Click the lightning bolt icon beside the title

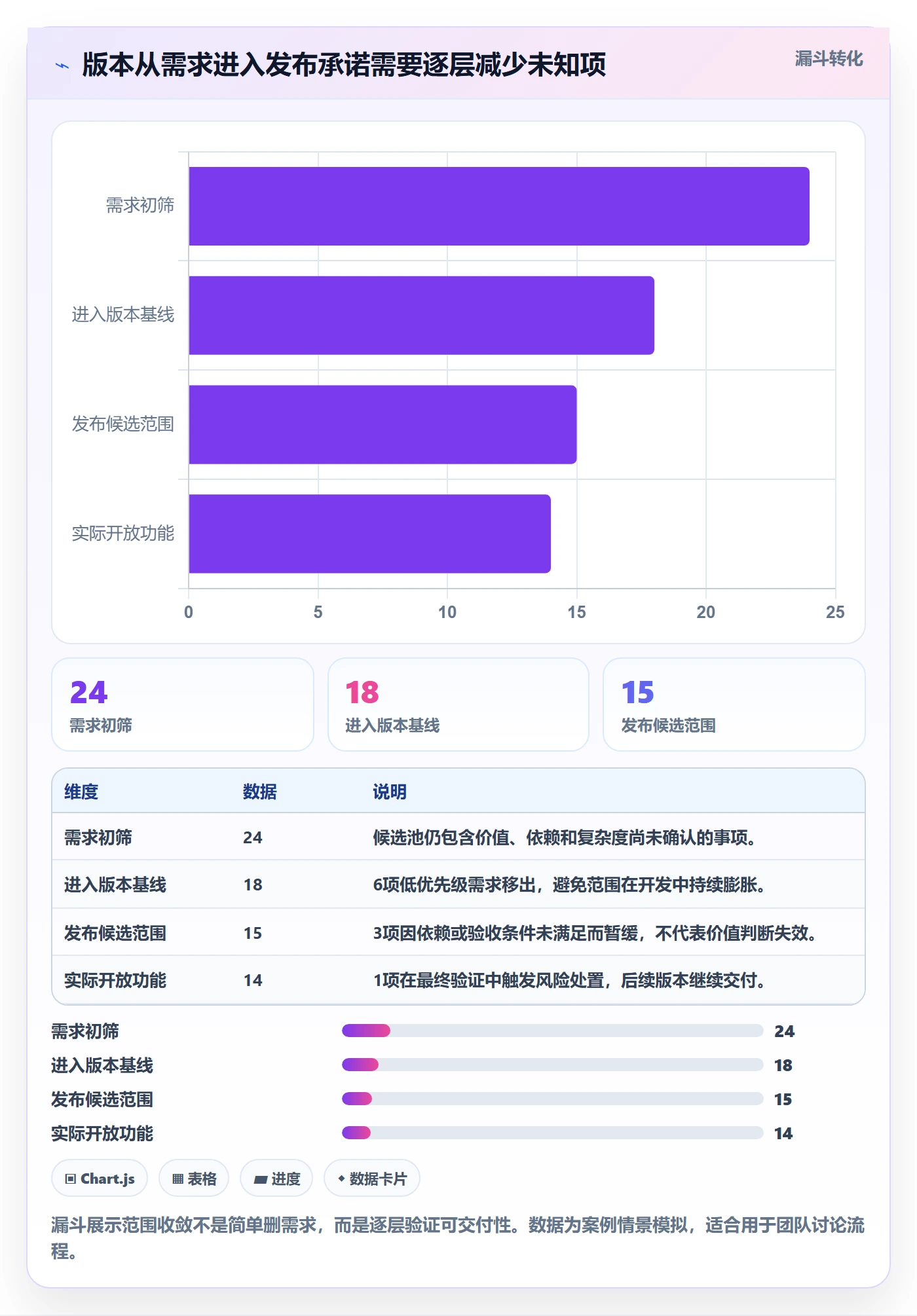(62, 65)
